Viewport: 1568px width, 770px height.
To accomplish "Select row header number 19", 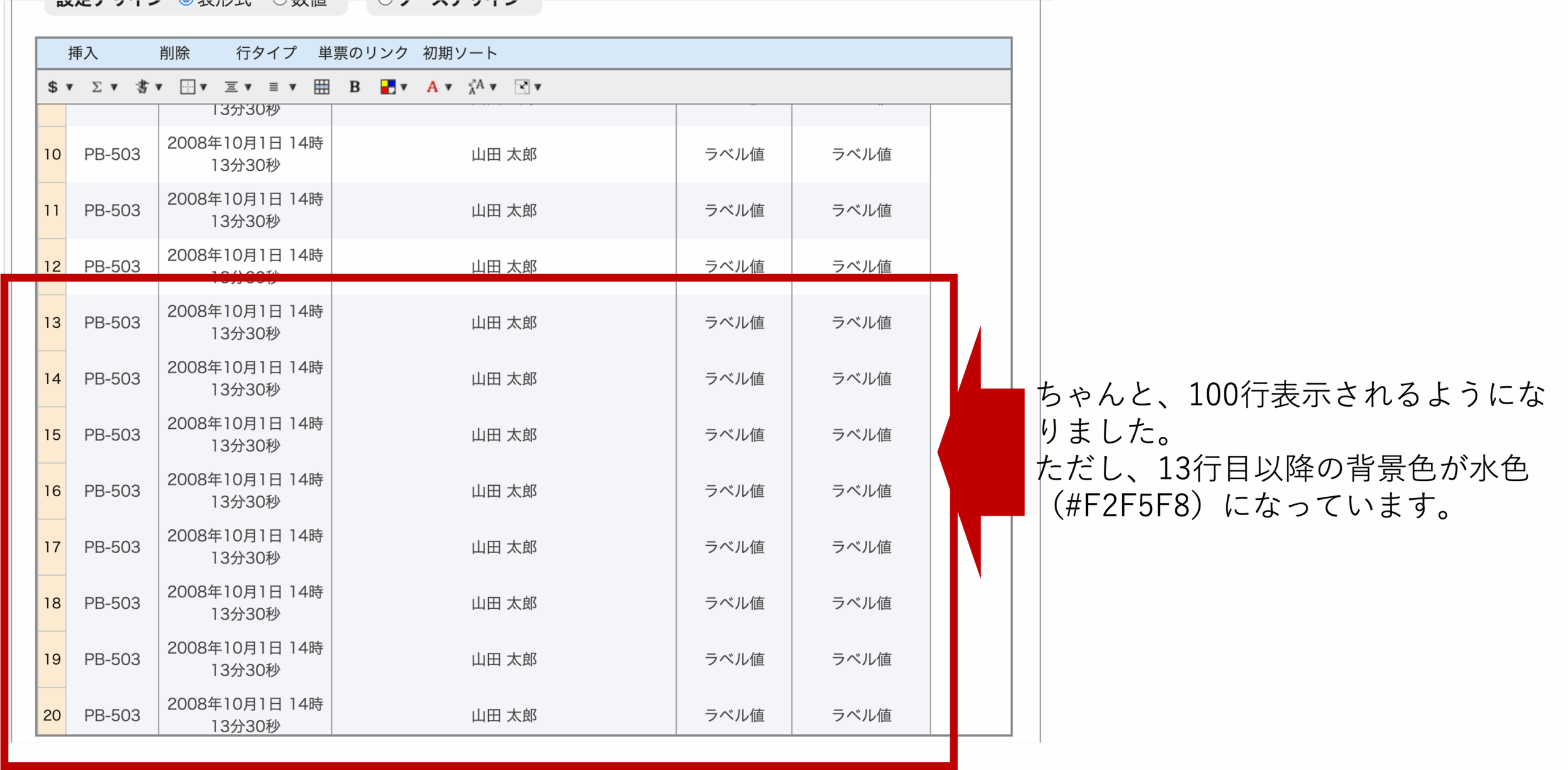I will (x=52, y=660).
